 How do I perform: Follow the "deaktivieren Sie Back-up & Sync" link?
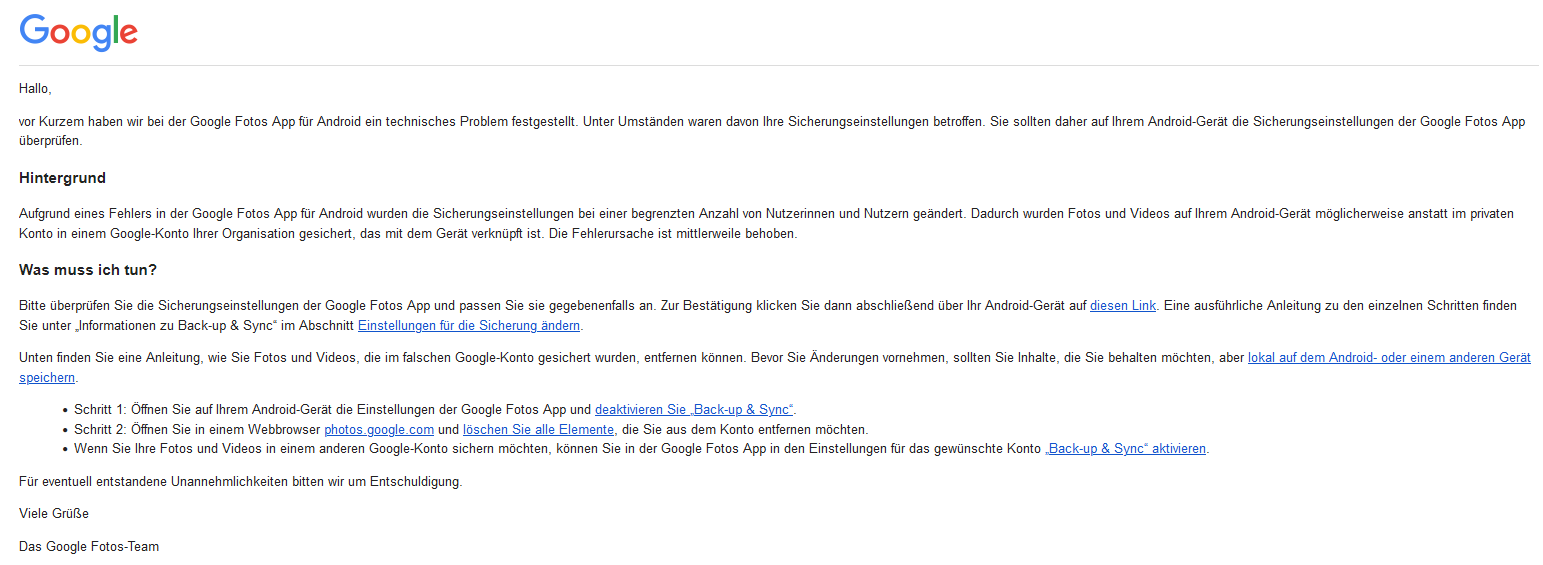(x=694, y=409)
